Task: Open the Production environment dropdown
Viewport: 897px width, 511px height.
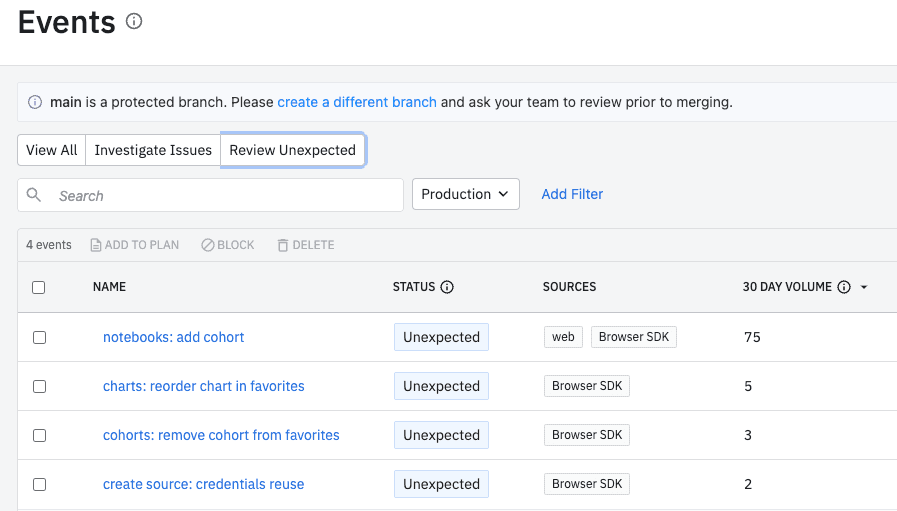Action: click(x=465, y=194)
